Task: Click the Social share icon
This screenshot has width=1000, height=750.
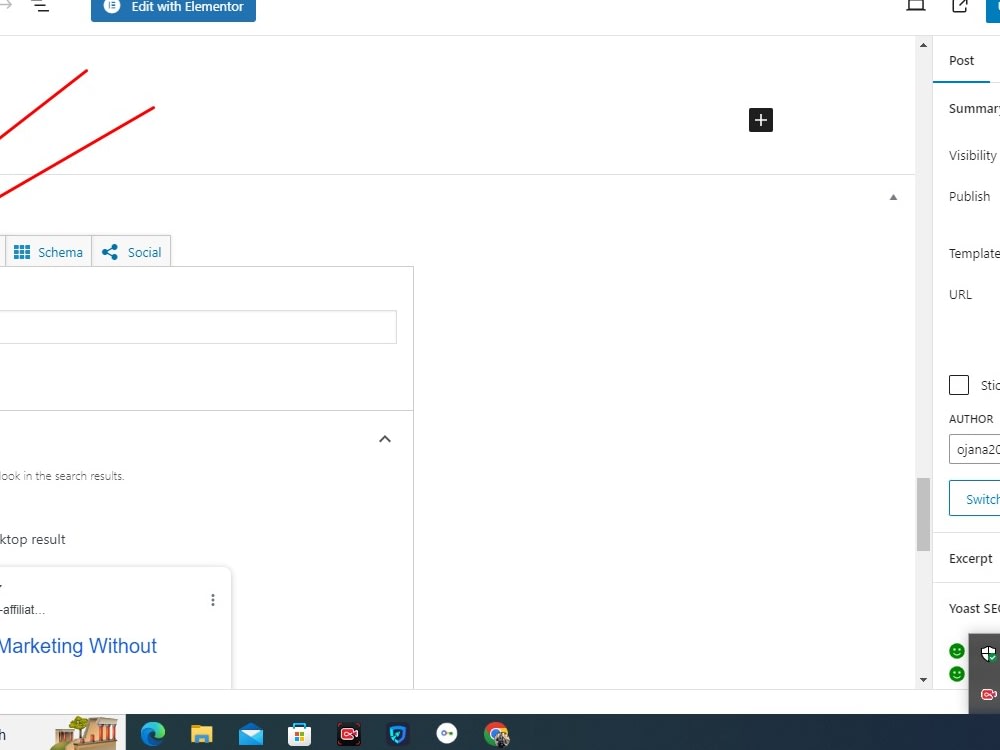Action: click(110, 252)
